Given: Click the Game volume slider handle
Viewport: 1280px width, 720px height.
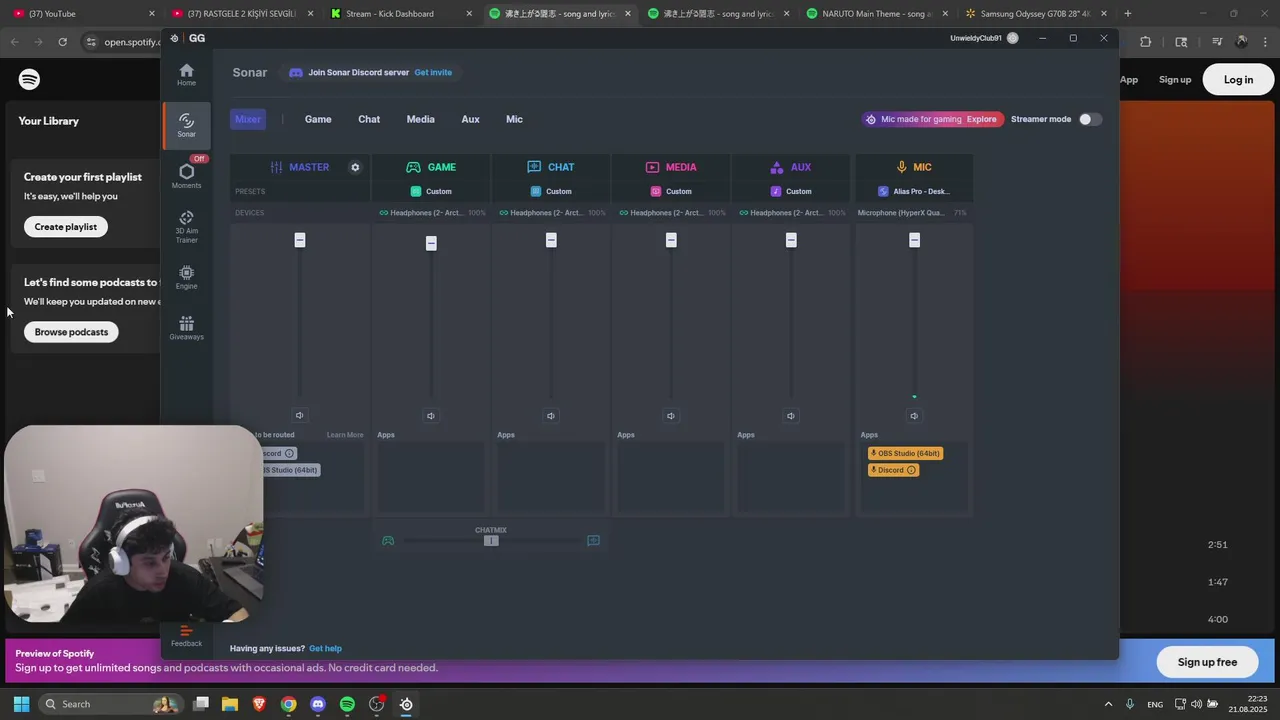Looking at the screenshot, I should [431, 243].
